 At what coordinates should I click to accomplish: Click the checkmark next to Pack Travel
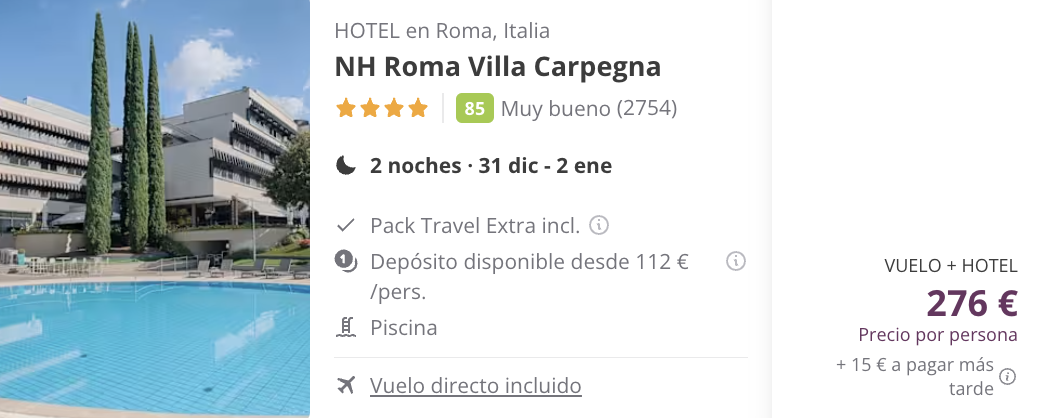346,226
